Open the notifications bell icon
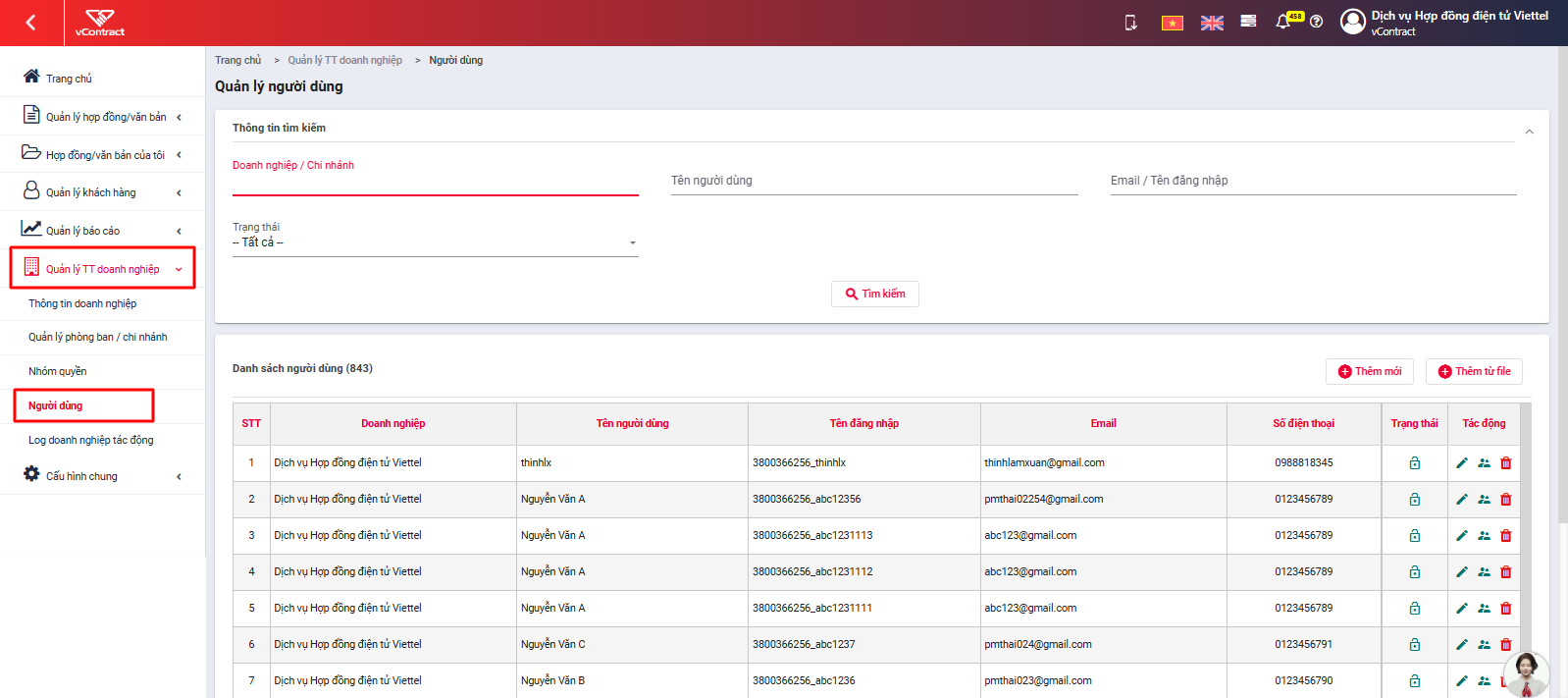This screenshot has height=698, width=1568. (x=1282, y=22)
